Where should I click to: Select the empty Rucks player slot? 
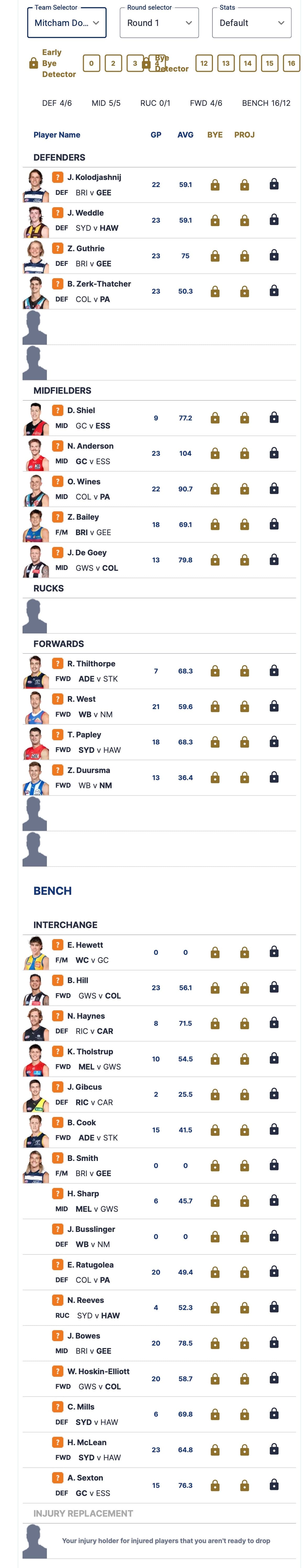tap(159, 616)
